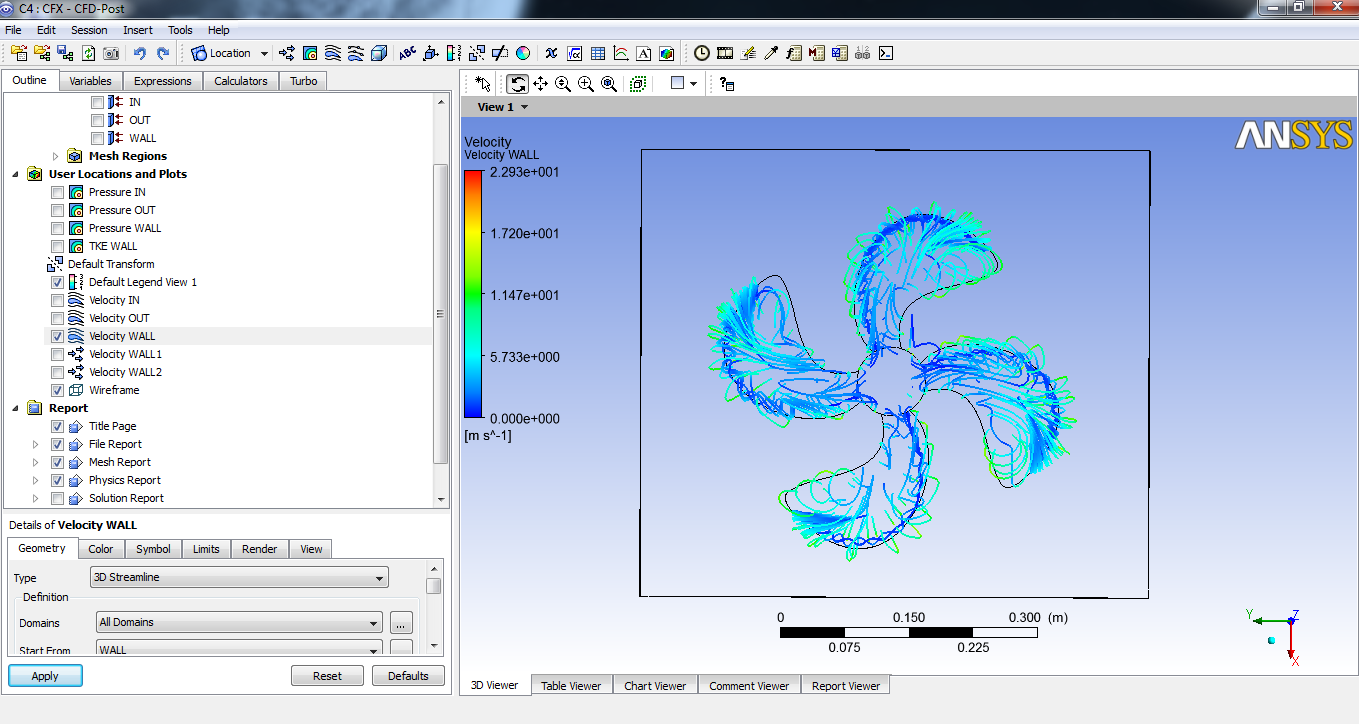Insert a Volume Rendering cube icon
Image resolution: width=1359 pixels, height=724 pixels.
[x=378, y=53]
